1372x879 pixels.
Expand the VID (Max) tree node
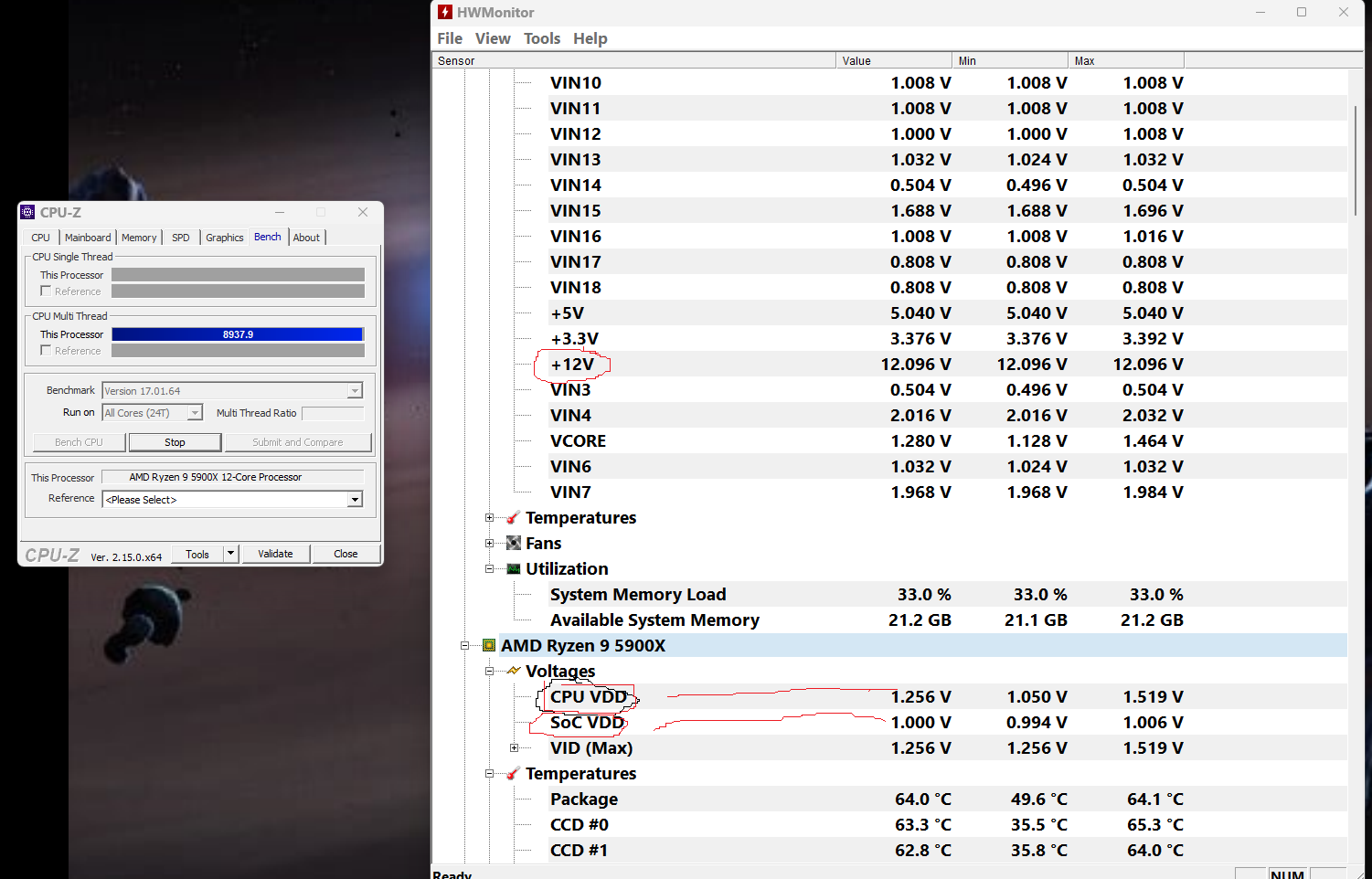click(514, 748)
